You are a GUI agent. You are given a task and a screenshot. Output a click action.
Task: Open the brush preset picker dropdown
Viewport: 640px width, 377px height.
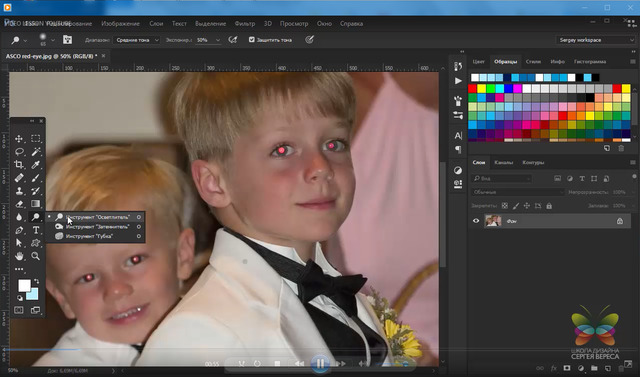click(x=53, y=40)
